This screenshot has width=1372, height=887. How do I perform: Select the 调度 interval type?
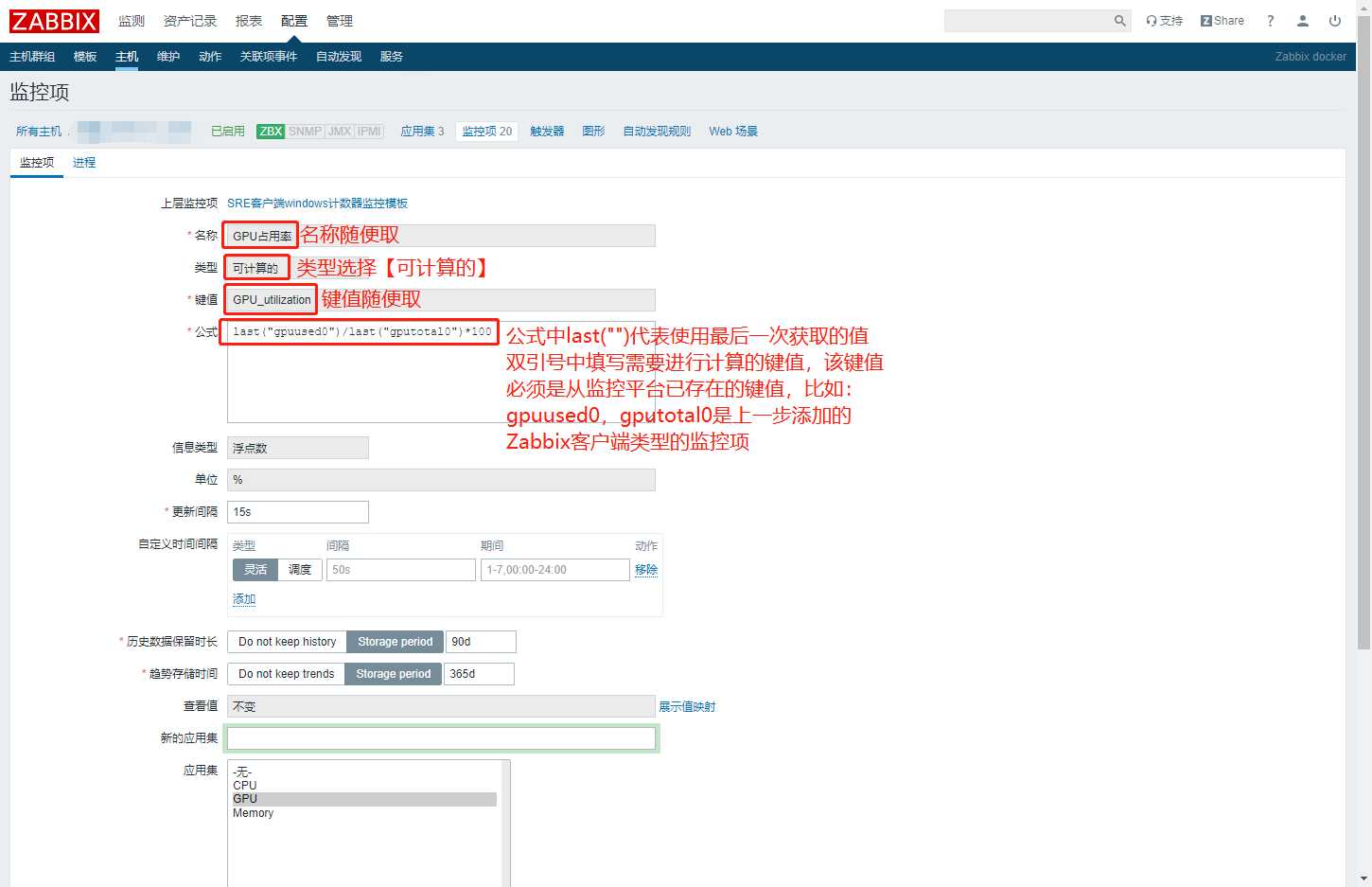click(x=300, y=570)
